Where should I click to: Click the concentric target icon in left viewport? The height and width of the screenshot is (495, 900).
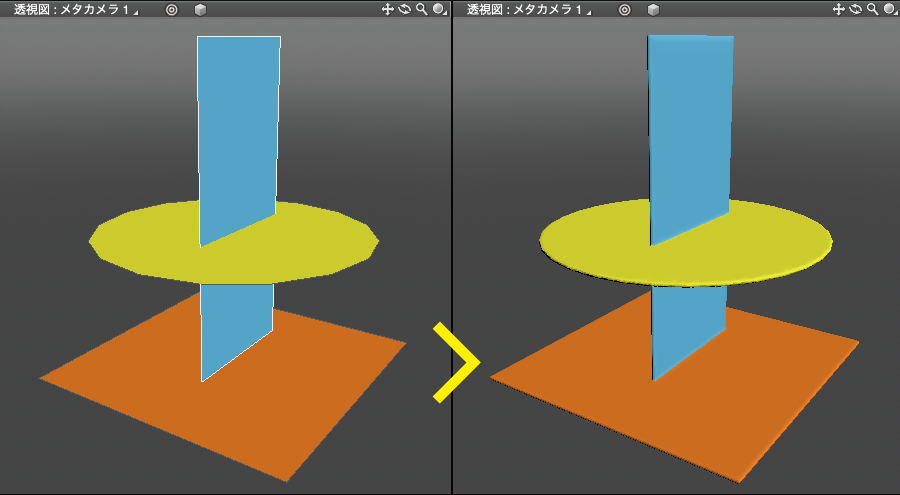pyautogui.click(x=171, y=9)
